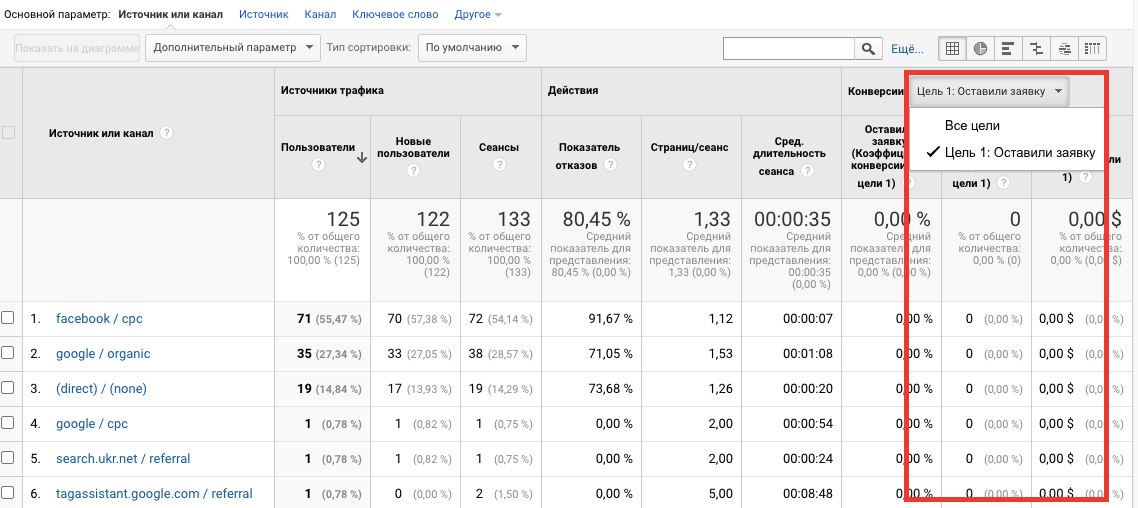Select 'Цель 1: Оставили заявку' menu option

[x=1020, y=153]
